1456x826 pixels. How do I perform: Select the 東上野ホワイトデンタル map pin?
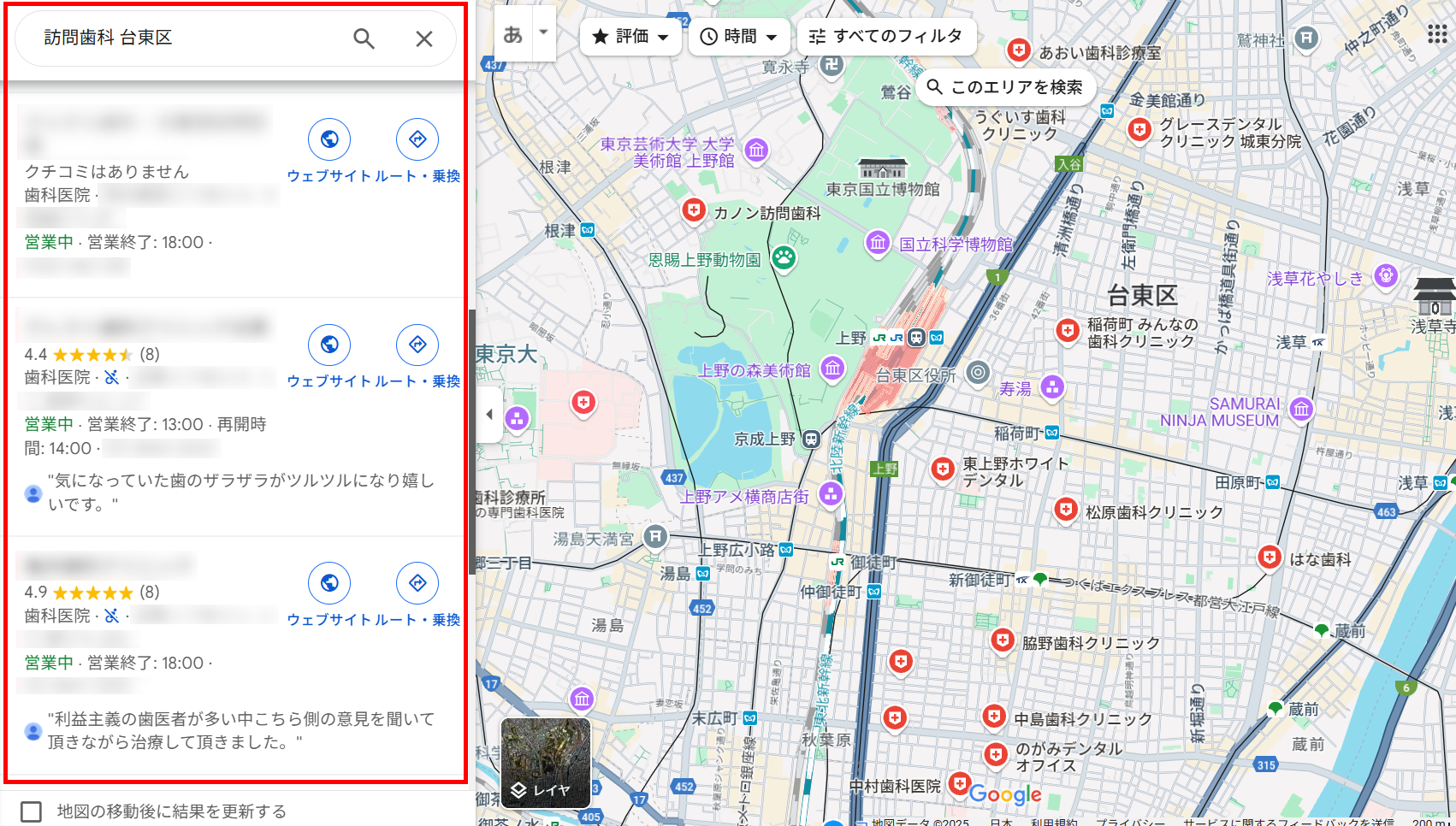(x=943, y=469)
